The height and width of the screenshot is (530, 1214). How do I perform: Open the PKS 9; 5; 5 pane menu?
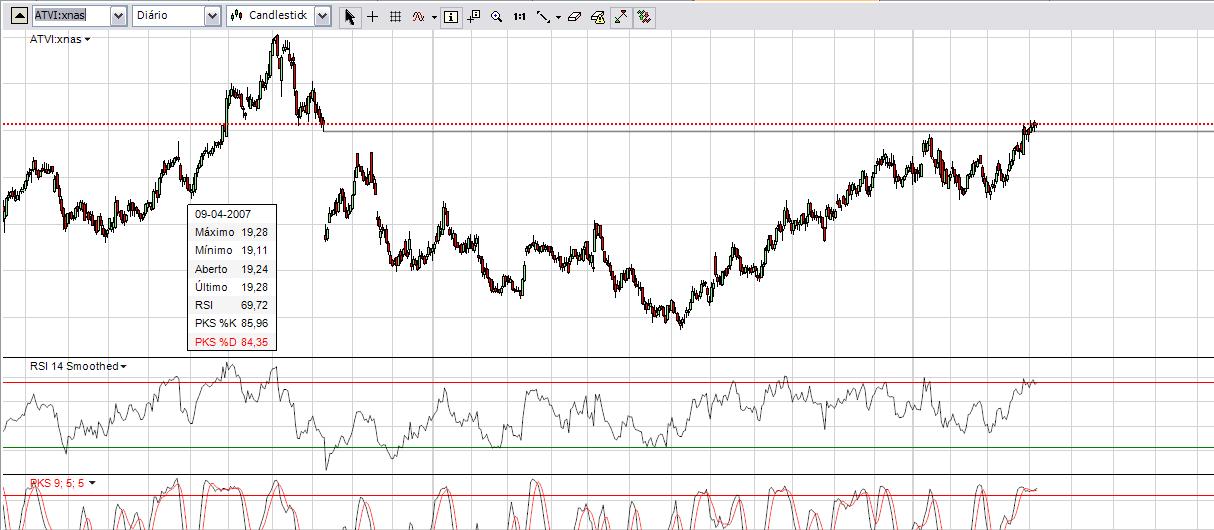[x=63, y=483]
